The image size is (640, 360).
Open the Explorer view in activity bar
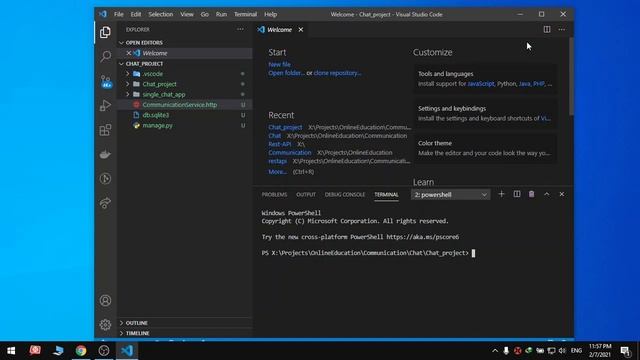click(x=105, y=32)
